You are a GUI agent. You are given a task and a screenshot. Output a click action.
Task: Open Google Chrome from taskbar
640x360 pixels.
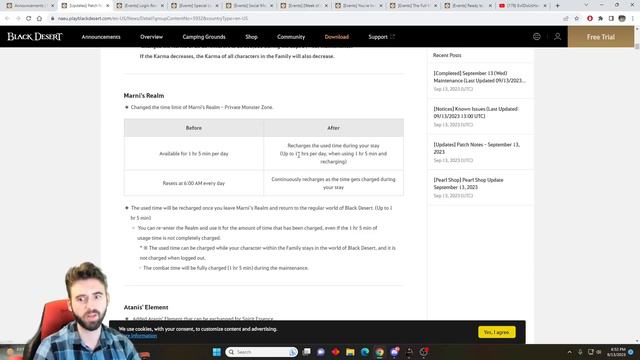click(x=380, y=352)
